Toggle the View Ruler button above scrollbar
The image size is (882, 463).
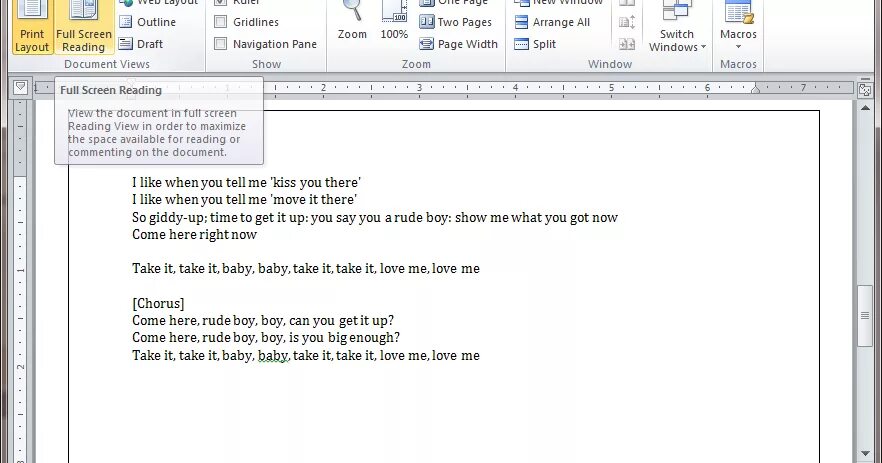click(865, 89)
